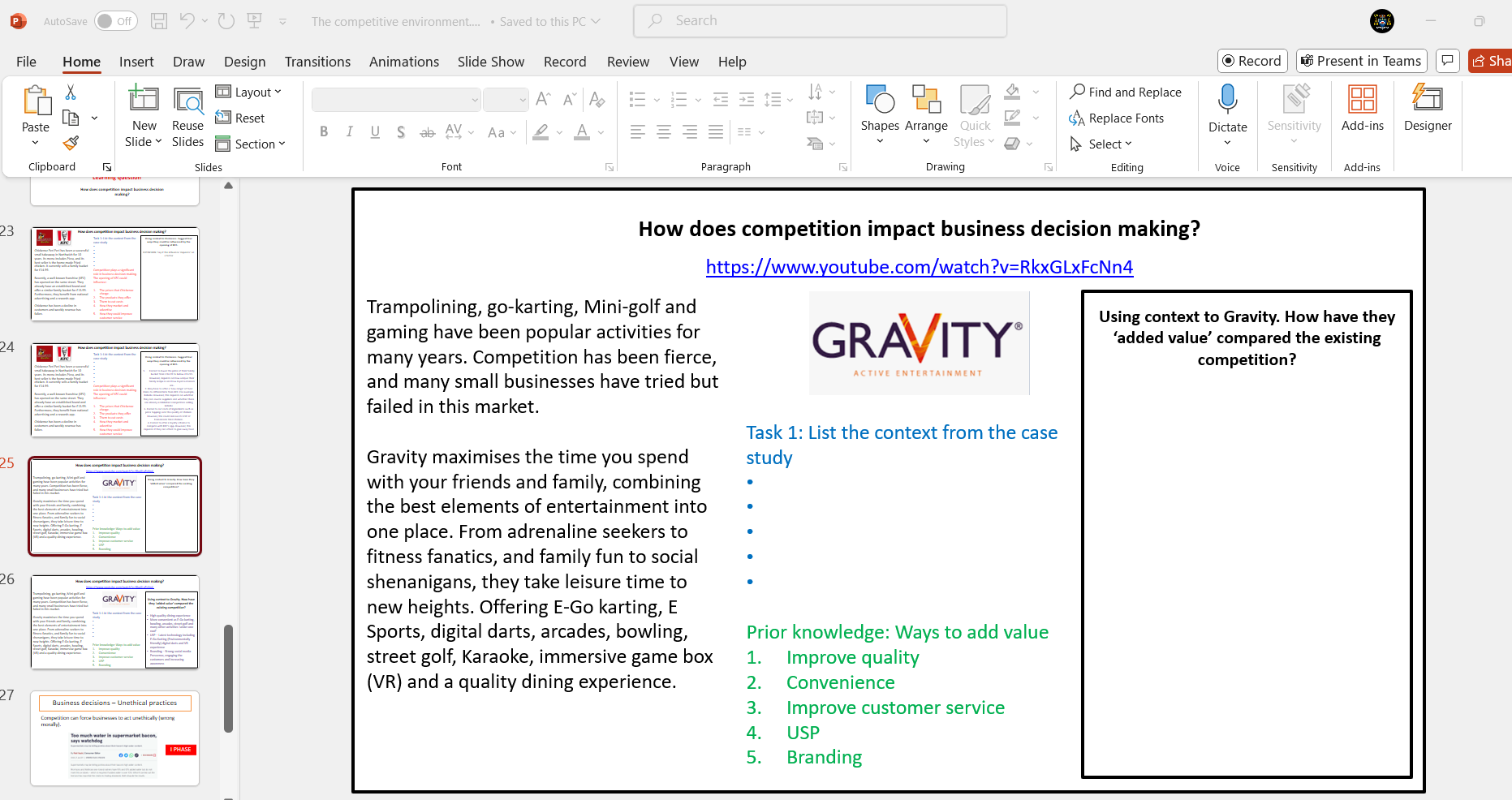This screenshot has width=1512, height=800.
Task: Decrease font size
Action: 571,99
